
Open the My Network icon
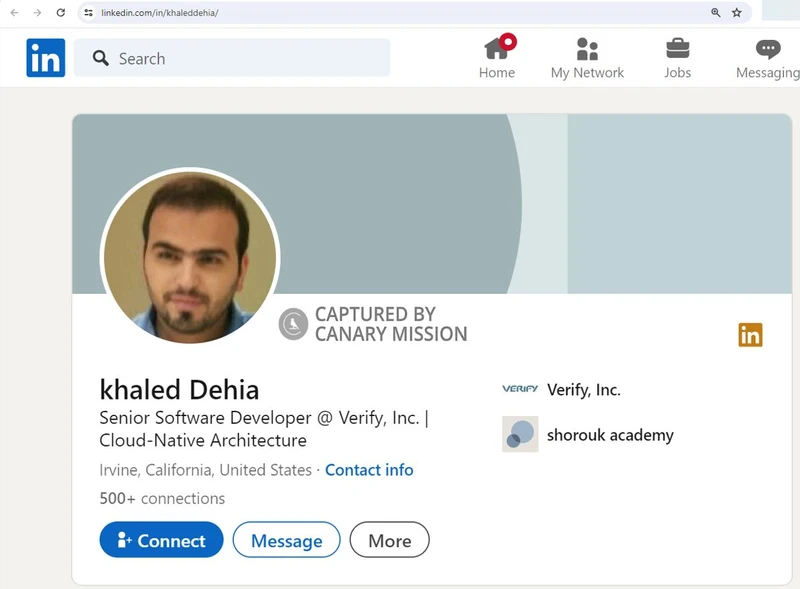tap(587, 48)
